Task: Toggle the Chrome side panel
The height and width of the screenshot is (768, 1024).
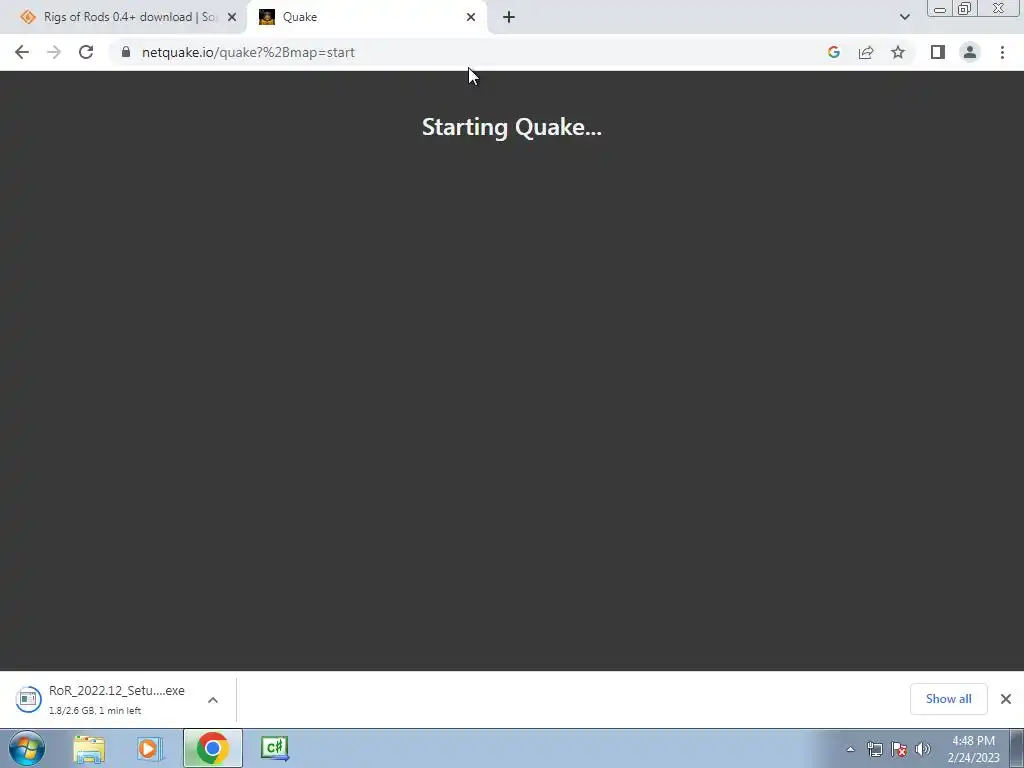Action: point(938,52)
